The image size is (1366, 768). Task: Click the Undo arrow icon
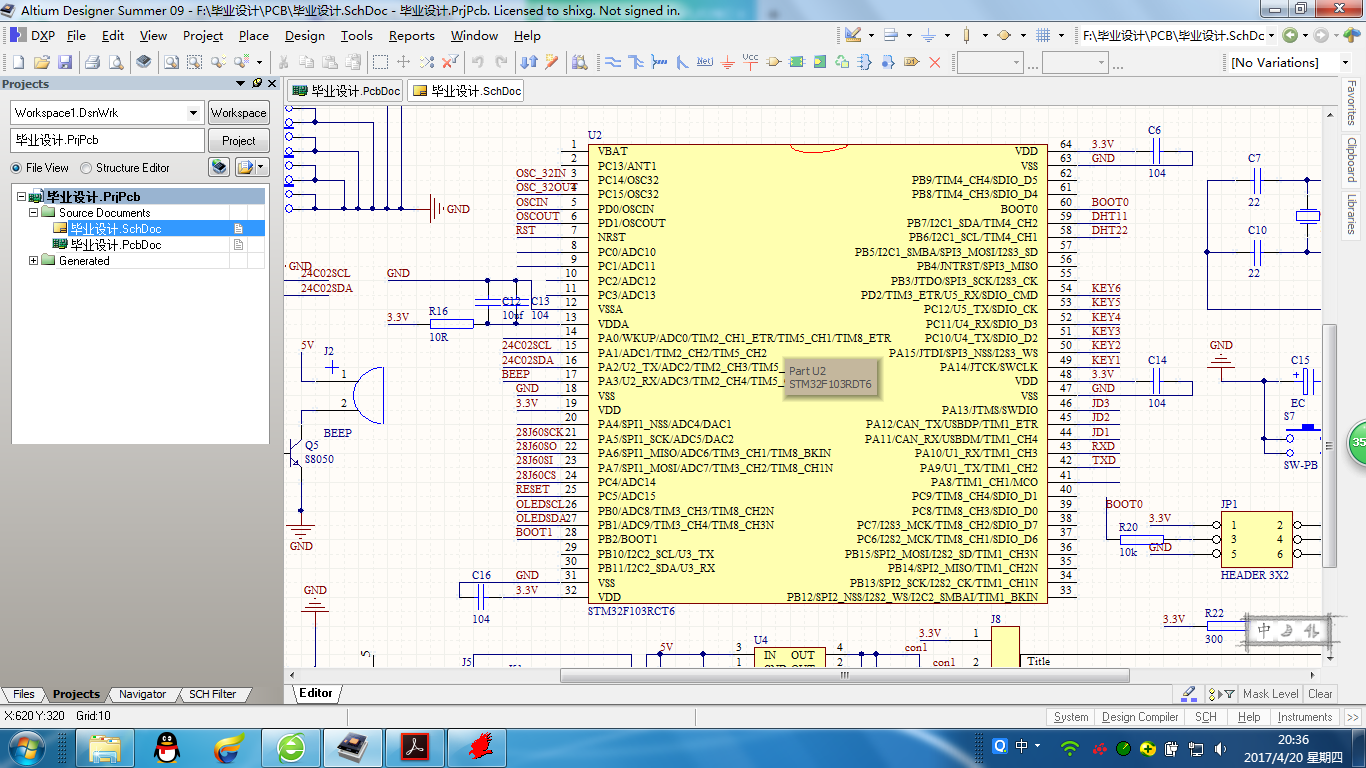[478, 62]
